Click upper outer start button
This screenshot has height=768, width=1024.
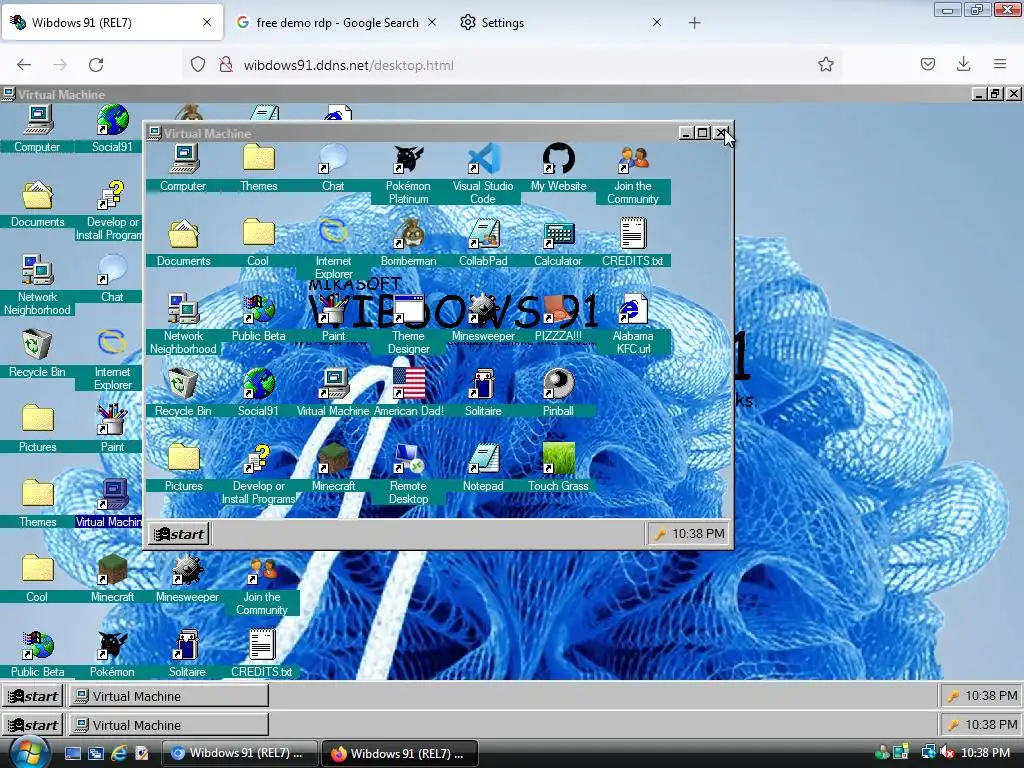[x=33, y=696]
